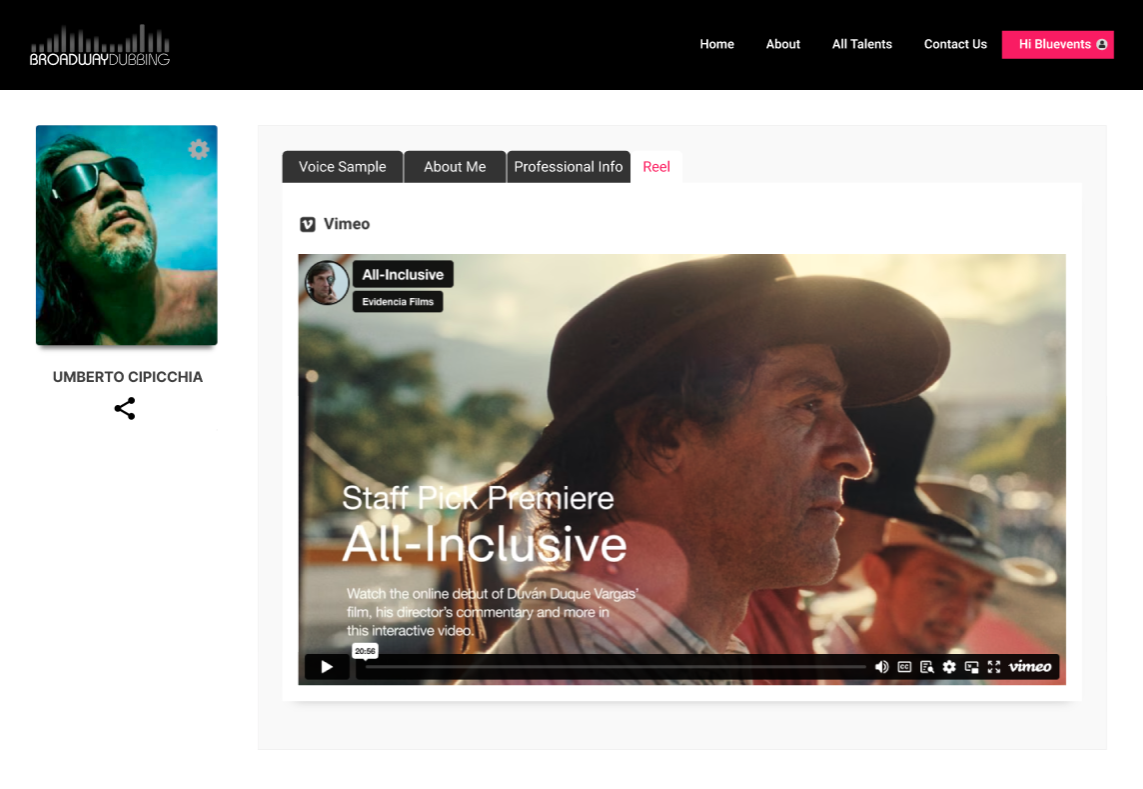Play the All-Inclusive video
This screenshot has height=789, width=1143.
point(327,666)
